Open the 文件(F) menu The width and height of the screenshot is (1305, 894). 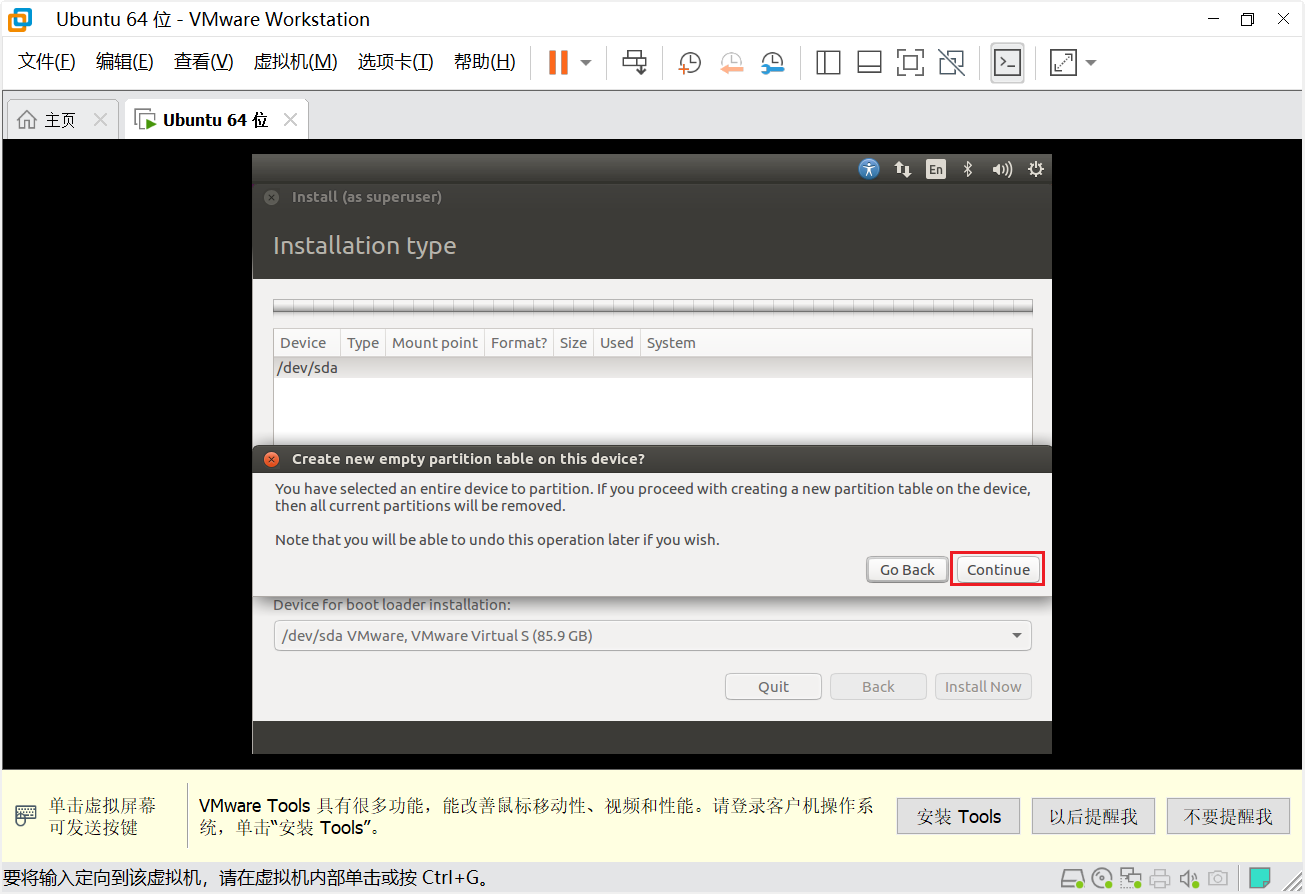(x=47, y=62)
